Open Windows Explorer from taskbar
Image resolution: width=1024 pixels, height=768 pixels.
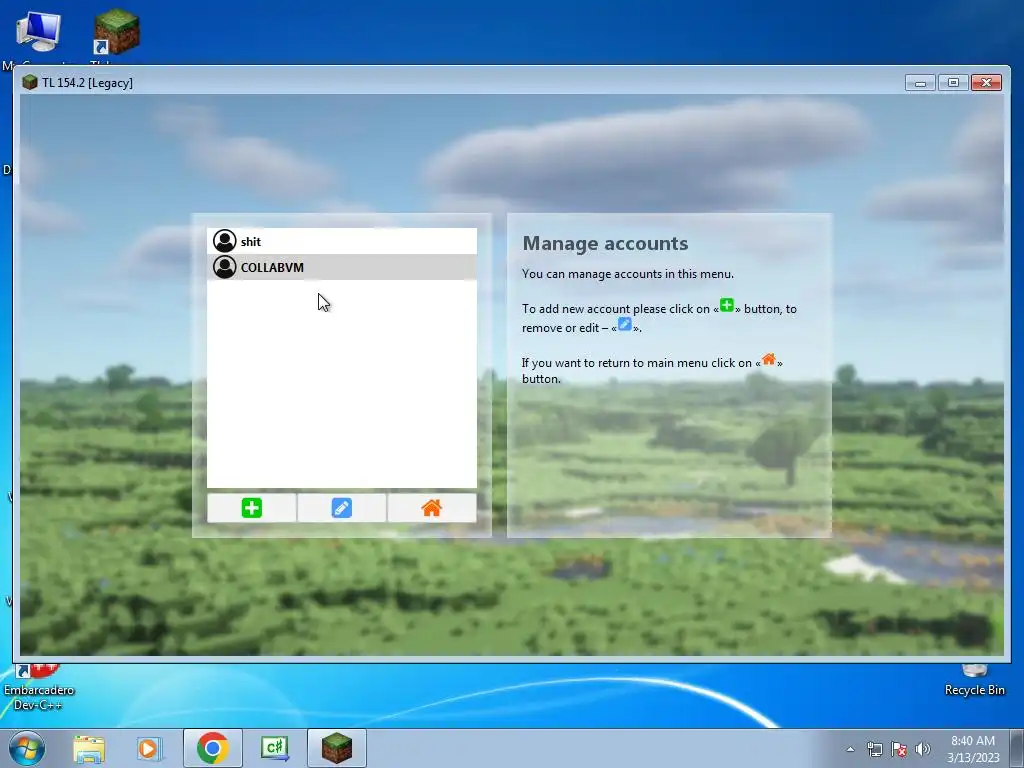coord(89,748)
